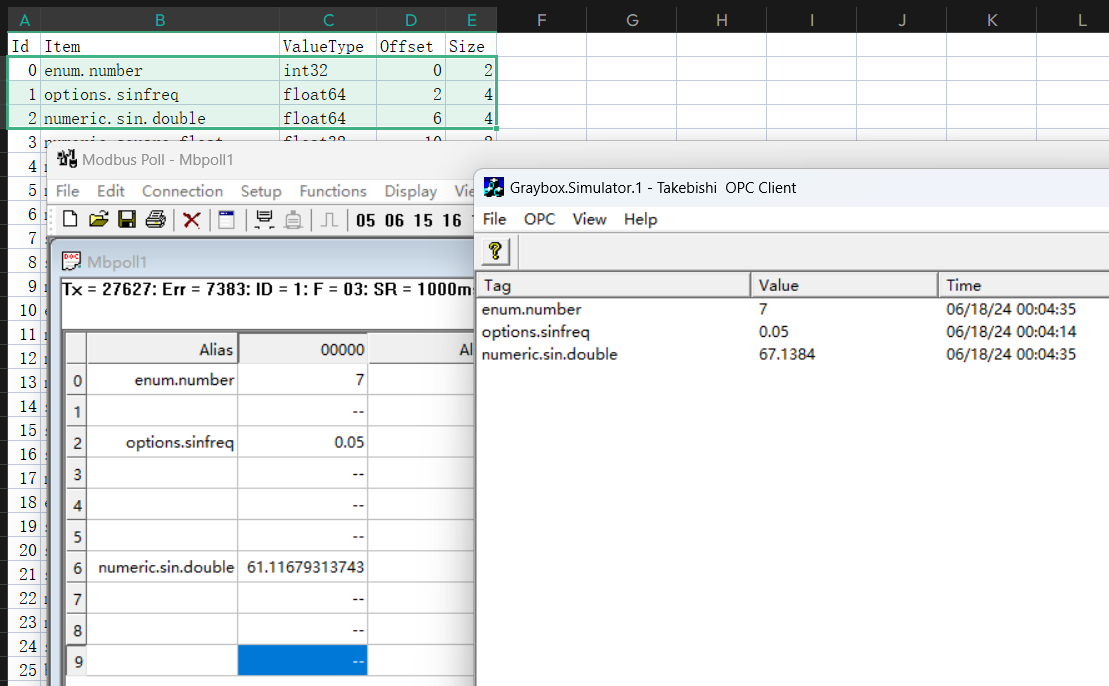
Task: Select column E header in the spreadsheet
Action: 472,20
